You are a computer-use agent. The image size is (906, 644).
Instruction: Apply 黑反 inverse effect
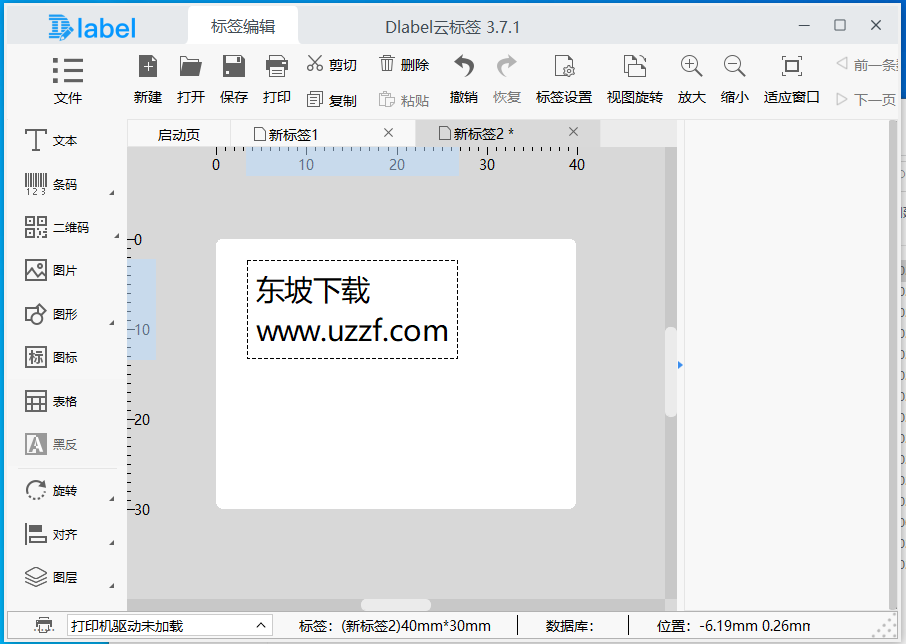point(51,444)
